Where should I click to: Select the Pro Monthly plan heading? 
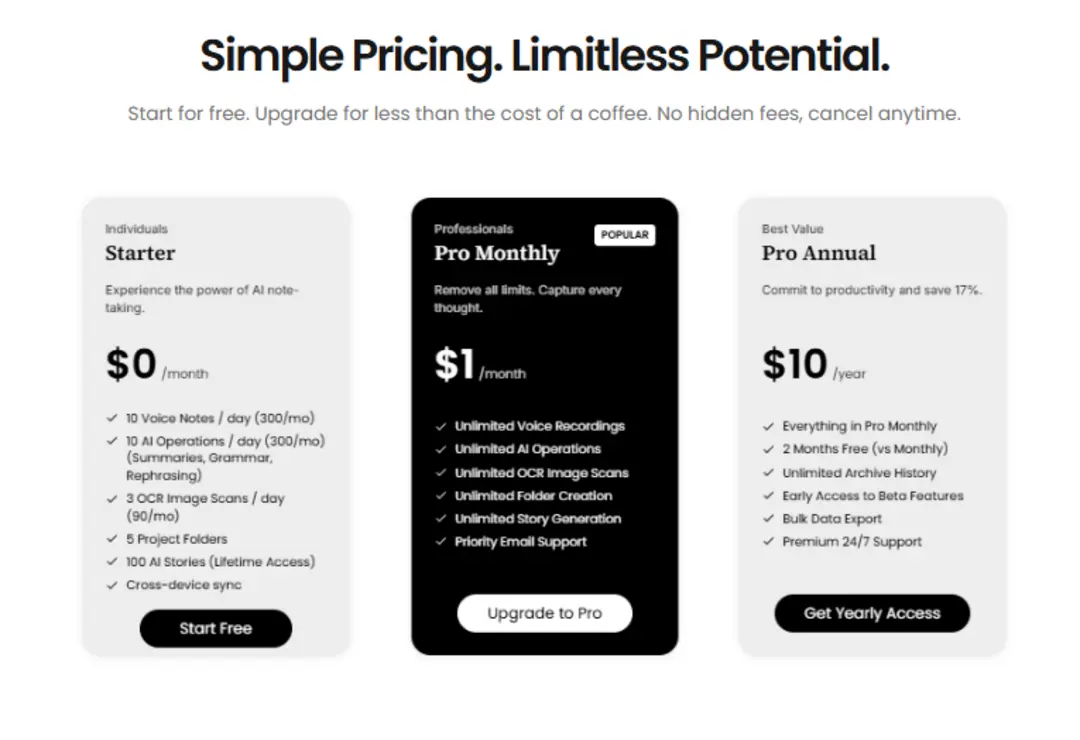(497, 253)
